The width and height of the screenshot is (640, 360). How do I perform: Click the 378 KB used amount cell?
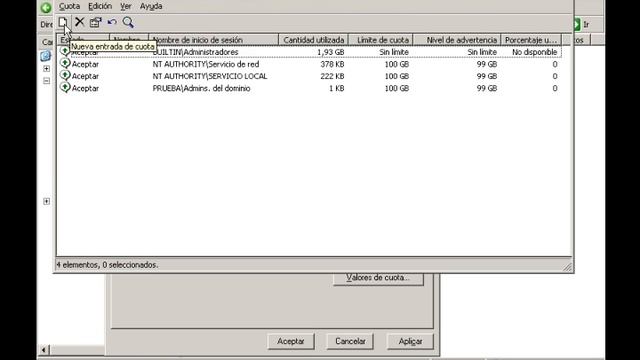[332, 64]
